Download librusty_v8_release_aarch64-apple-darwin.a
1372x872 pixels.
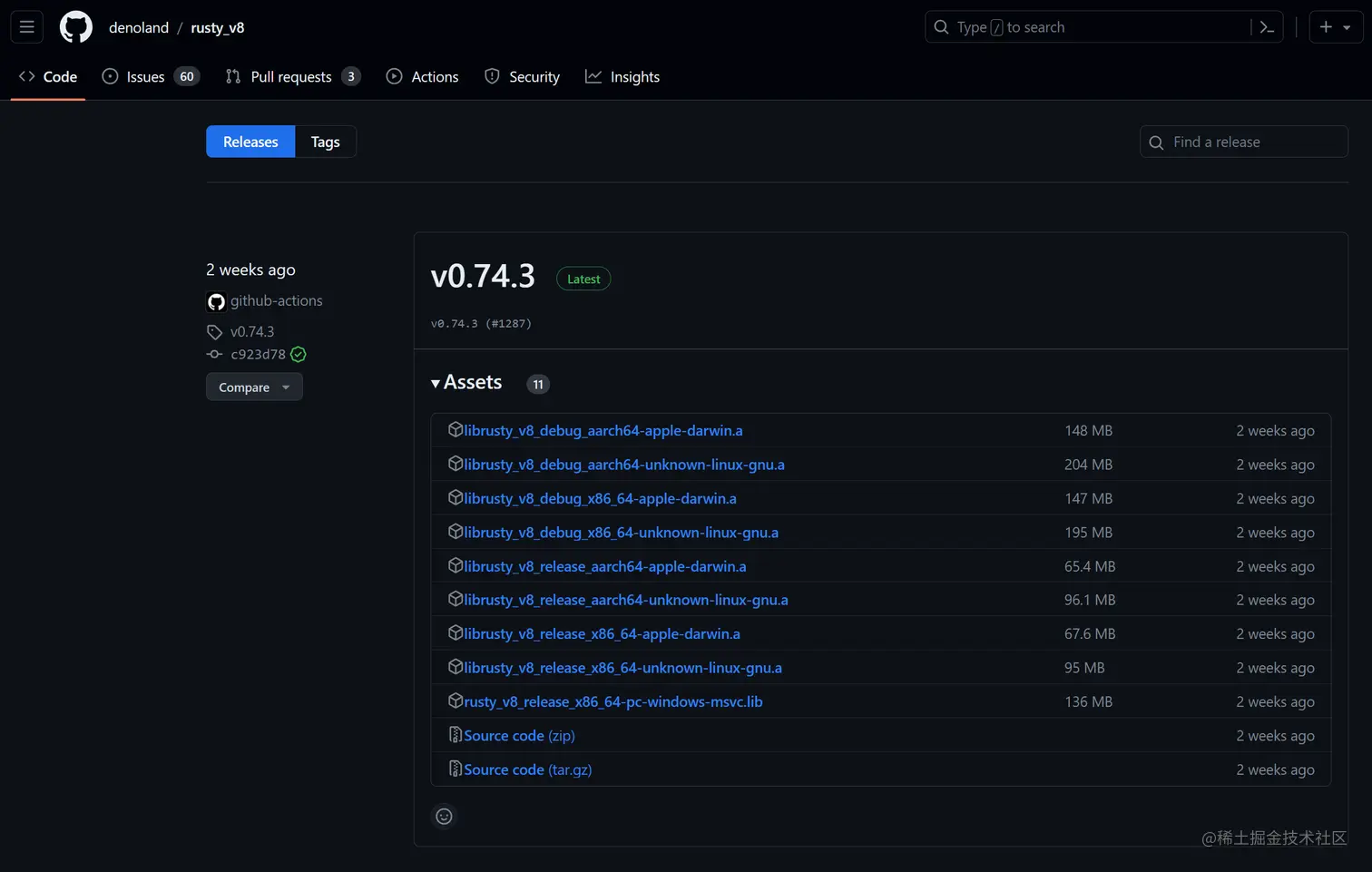point(605,566)
